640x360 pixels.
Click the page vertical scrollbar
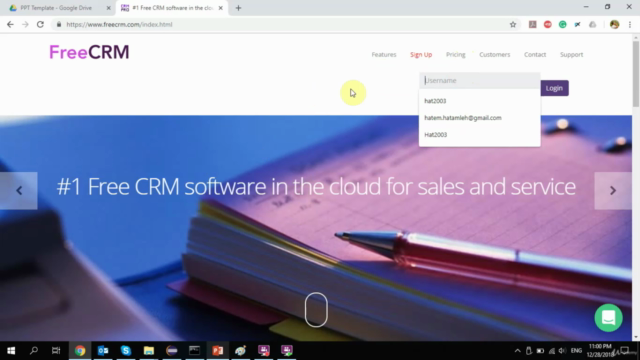coord(636,73)
